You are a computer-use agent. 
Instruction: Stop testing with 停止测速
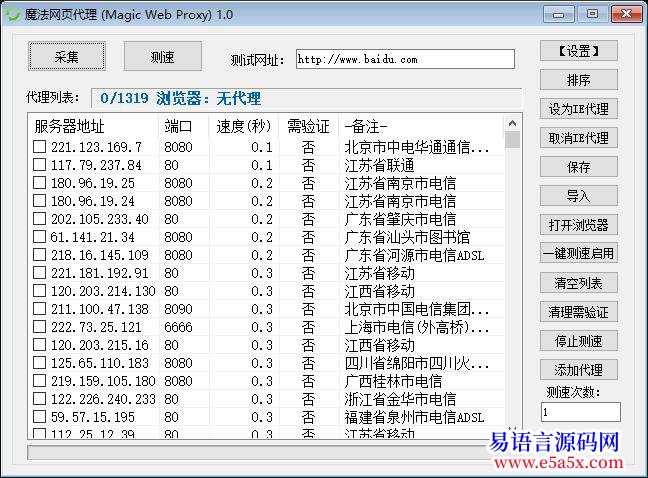pyautogui.click(x=579, y=341)
